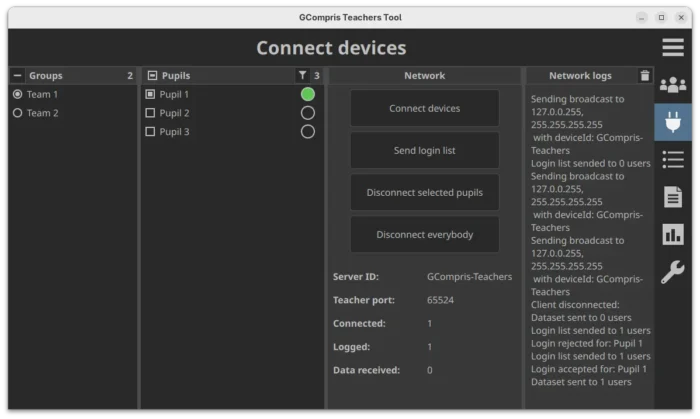This screenshot has height=419, width=700.
Task: Collapse the Groups panel header
Action: pyautogui.click(x=17, y=75)
